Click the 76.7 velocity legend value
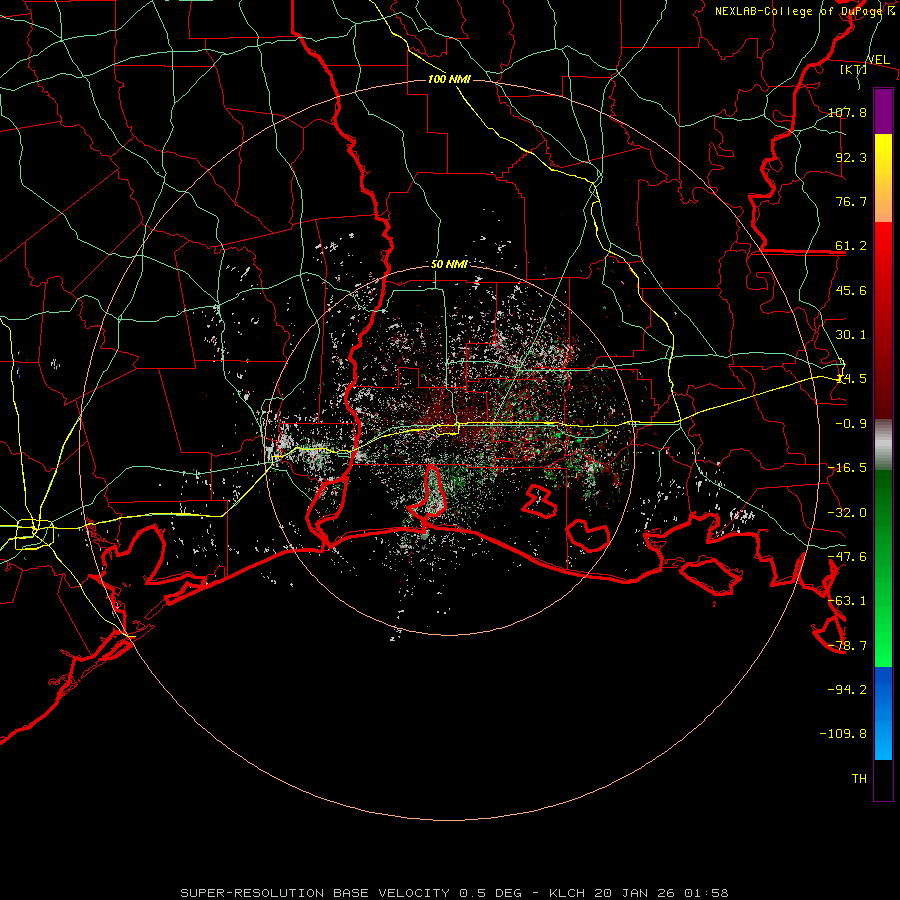900x900 pixels. (x=851, y=201)
